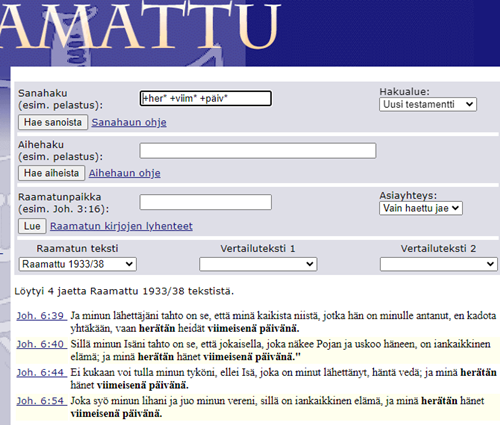Click the 'Asiayhteys:' label
The width and height of the screenshot is (500, 425).
click(x=408, y=195)
